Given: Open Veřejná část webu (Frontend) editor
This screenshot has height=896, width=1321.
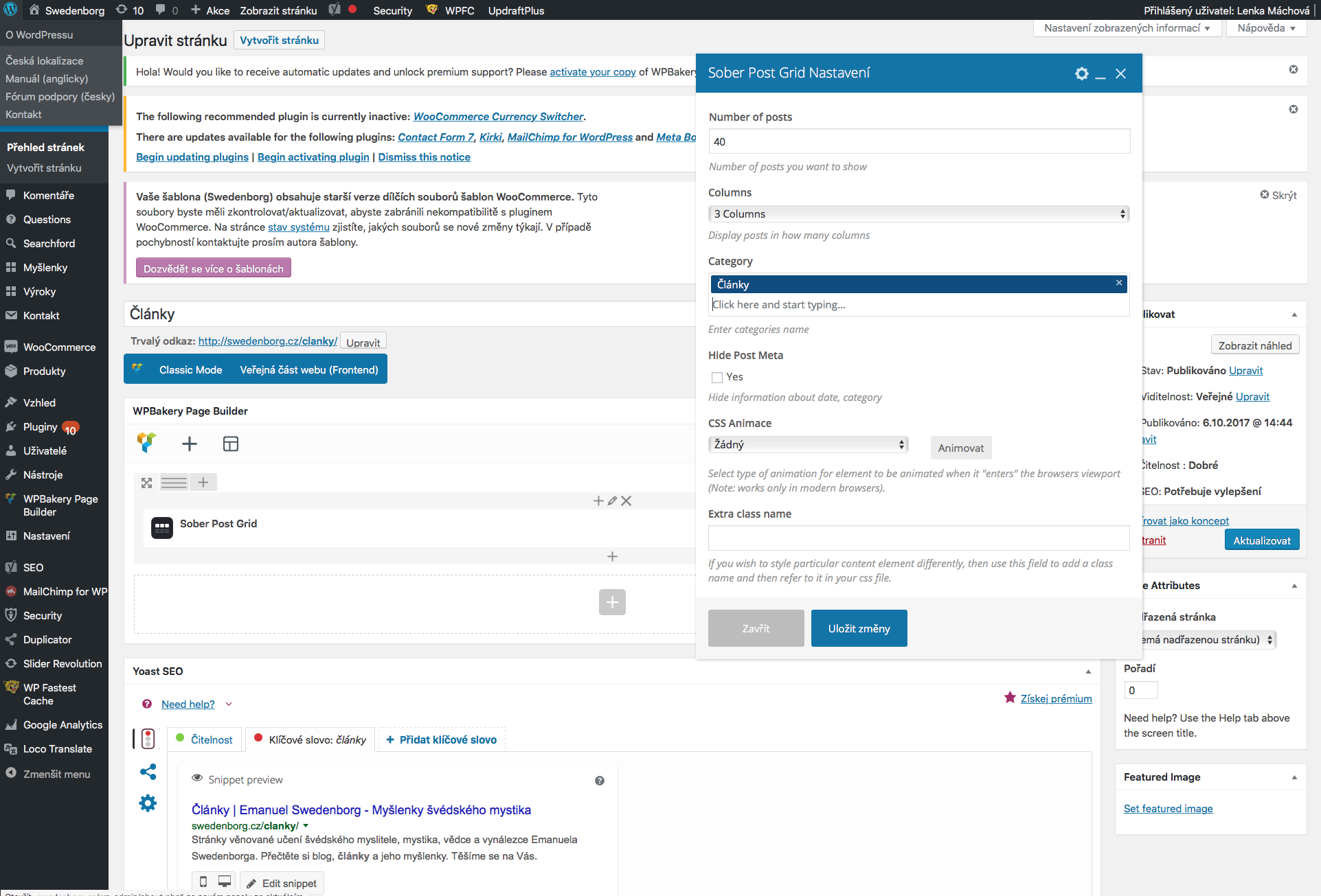Looking at the screenshot, I should pos(309,369).
